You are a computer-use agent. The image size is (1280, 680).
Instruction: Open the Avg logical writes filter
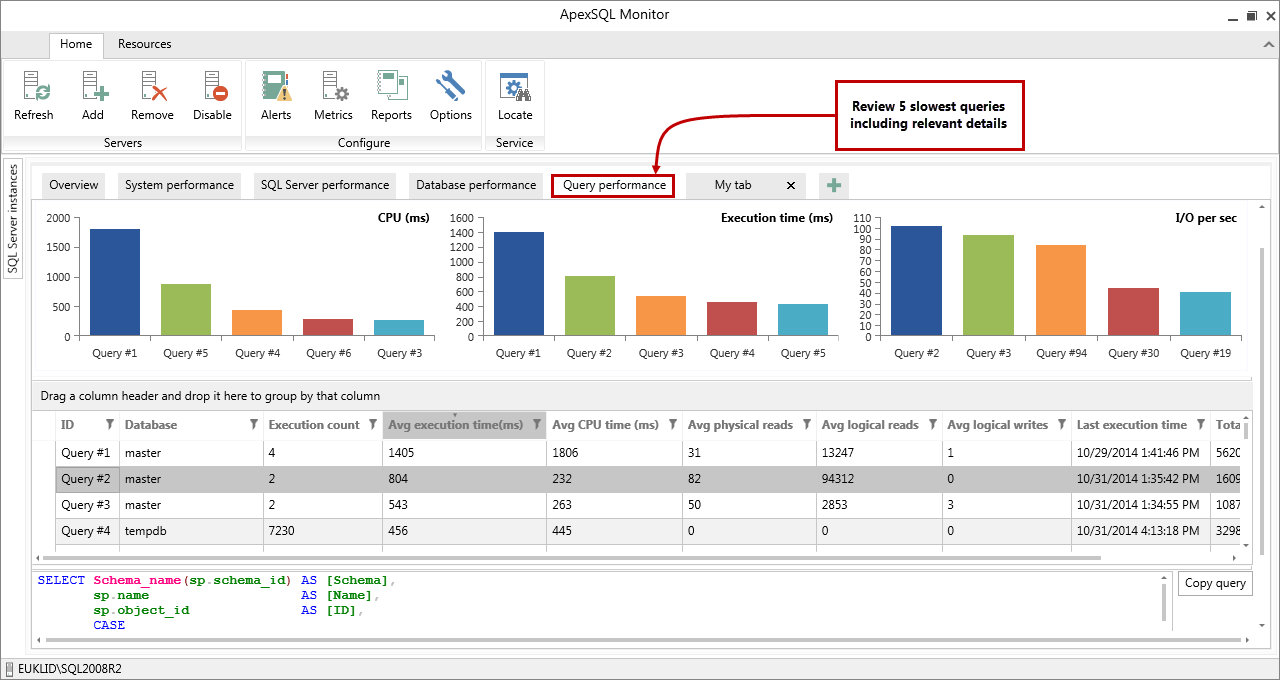[x=1060, y=425]
